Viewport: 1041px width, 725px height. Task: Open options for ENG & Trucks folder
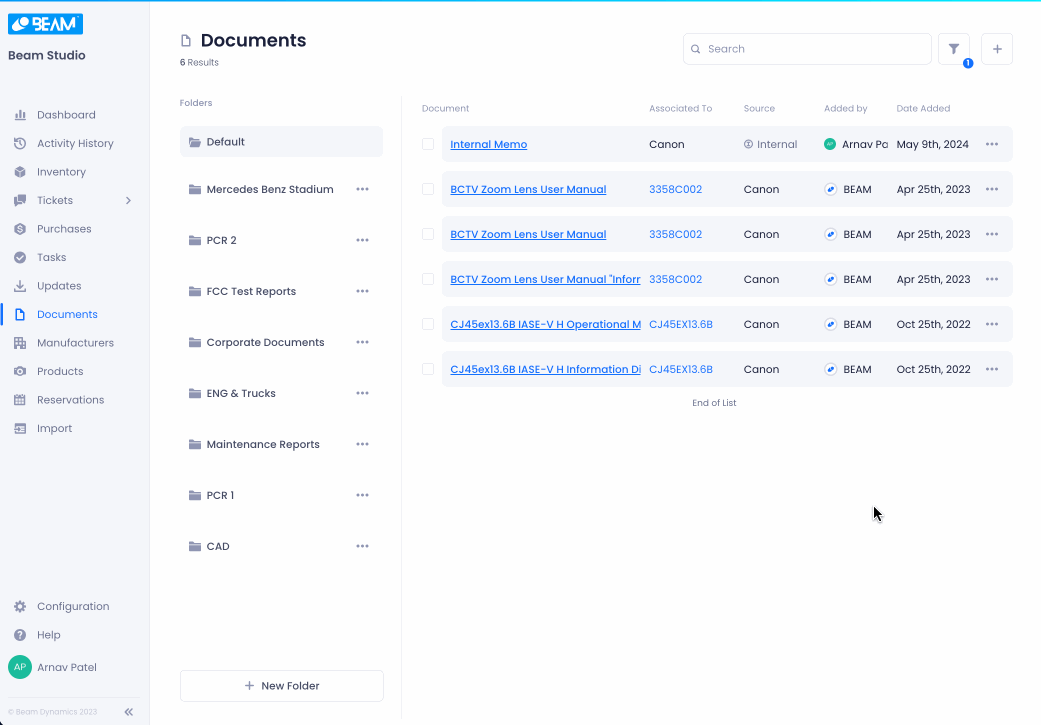(x=362, y=393)
